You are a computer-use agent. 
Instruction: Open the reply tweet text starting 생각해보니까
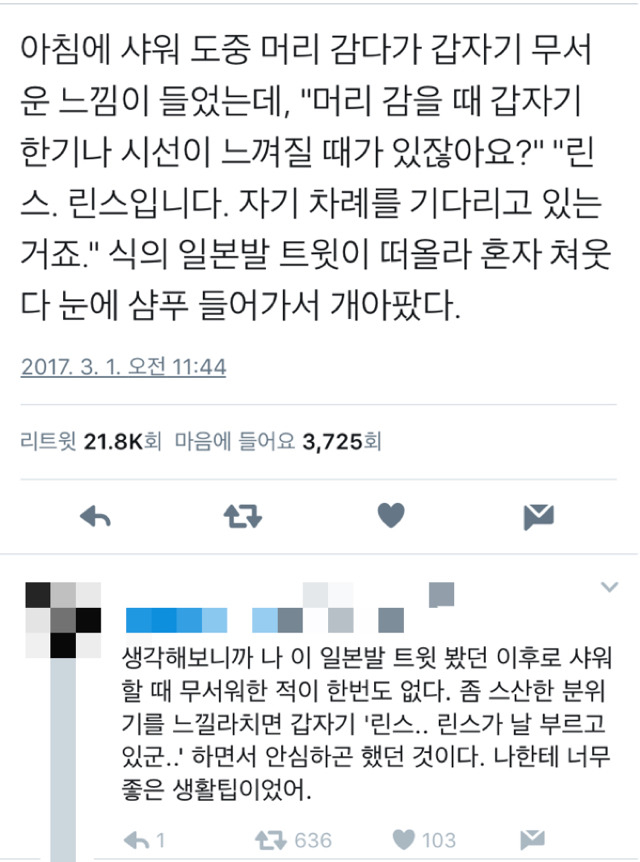(366, 724)
